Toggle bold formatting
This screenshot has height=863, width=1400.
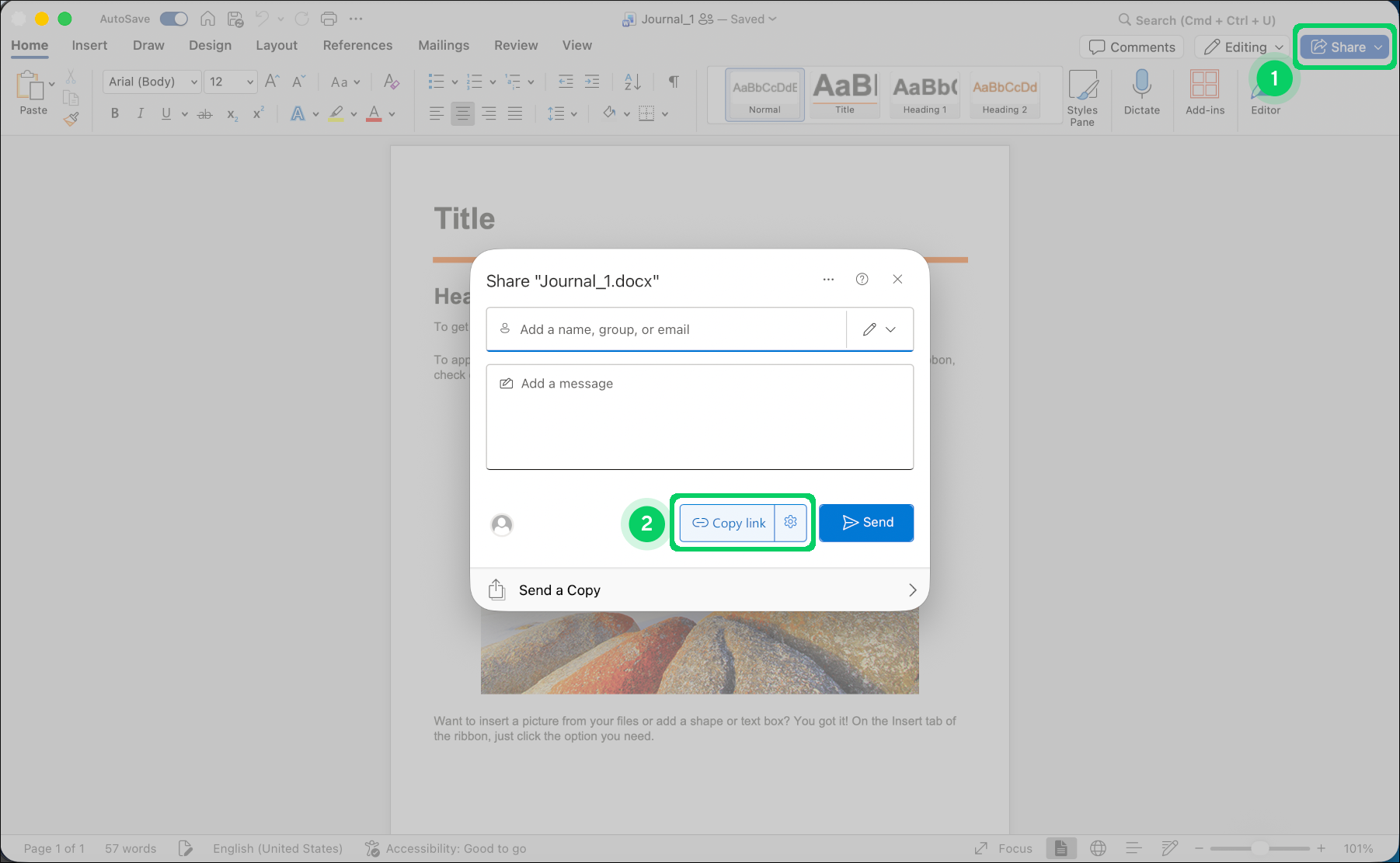[x=114, y=113]
